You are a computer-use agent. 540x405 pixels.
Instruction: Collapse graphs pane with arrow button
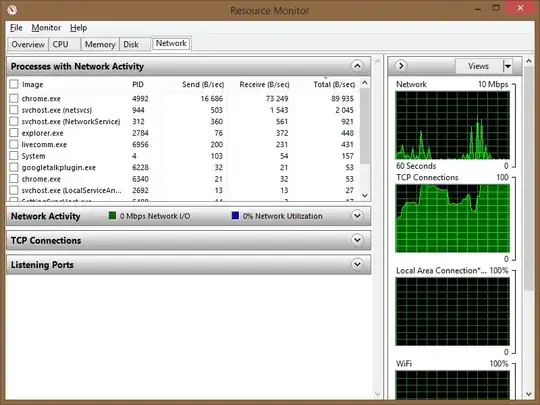[x=401, y=65]
